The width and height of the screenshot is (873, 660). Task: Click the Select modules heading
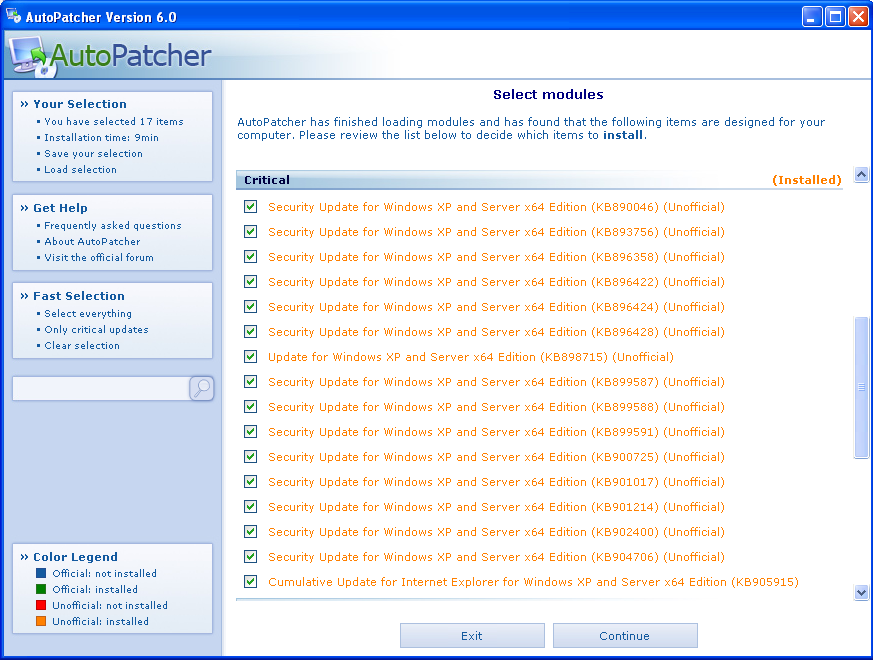pos(548,95)
